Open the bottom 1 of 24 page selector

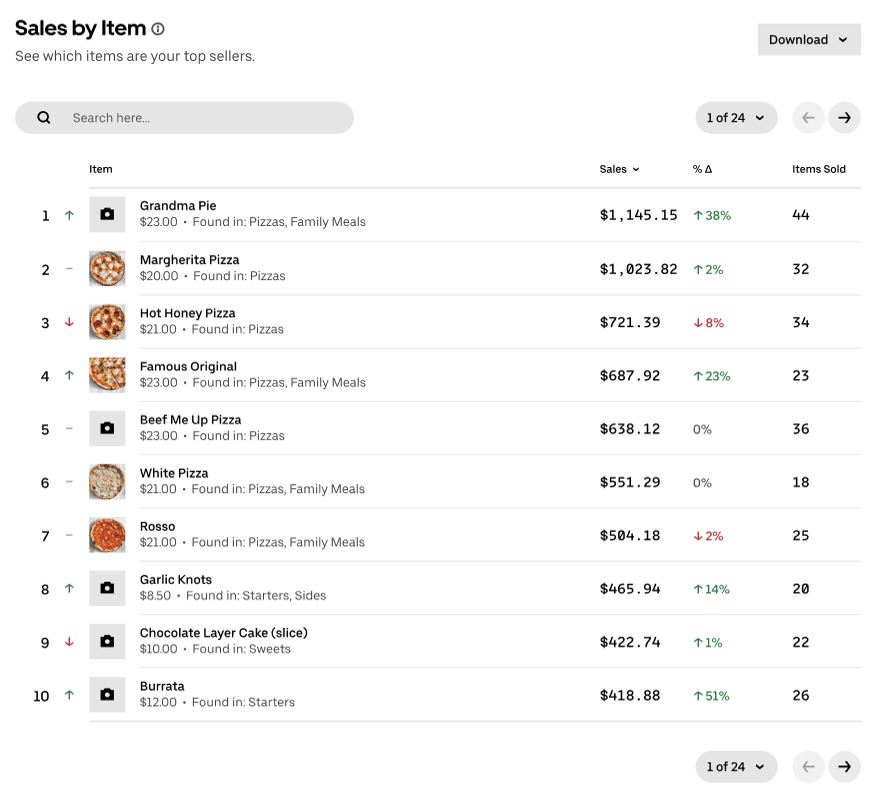pos(735,767)
